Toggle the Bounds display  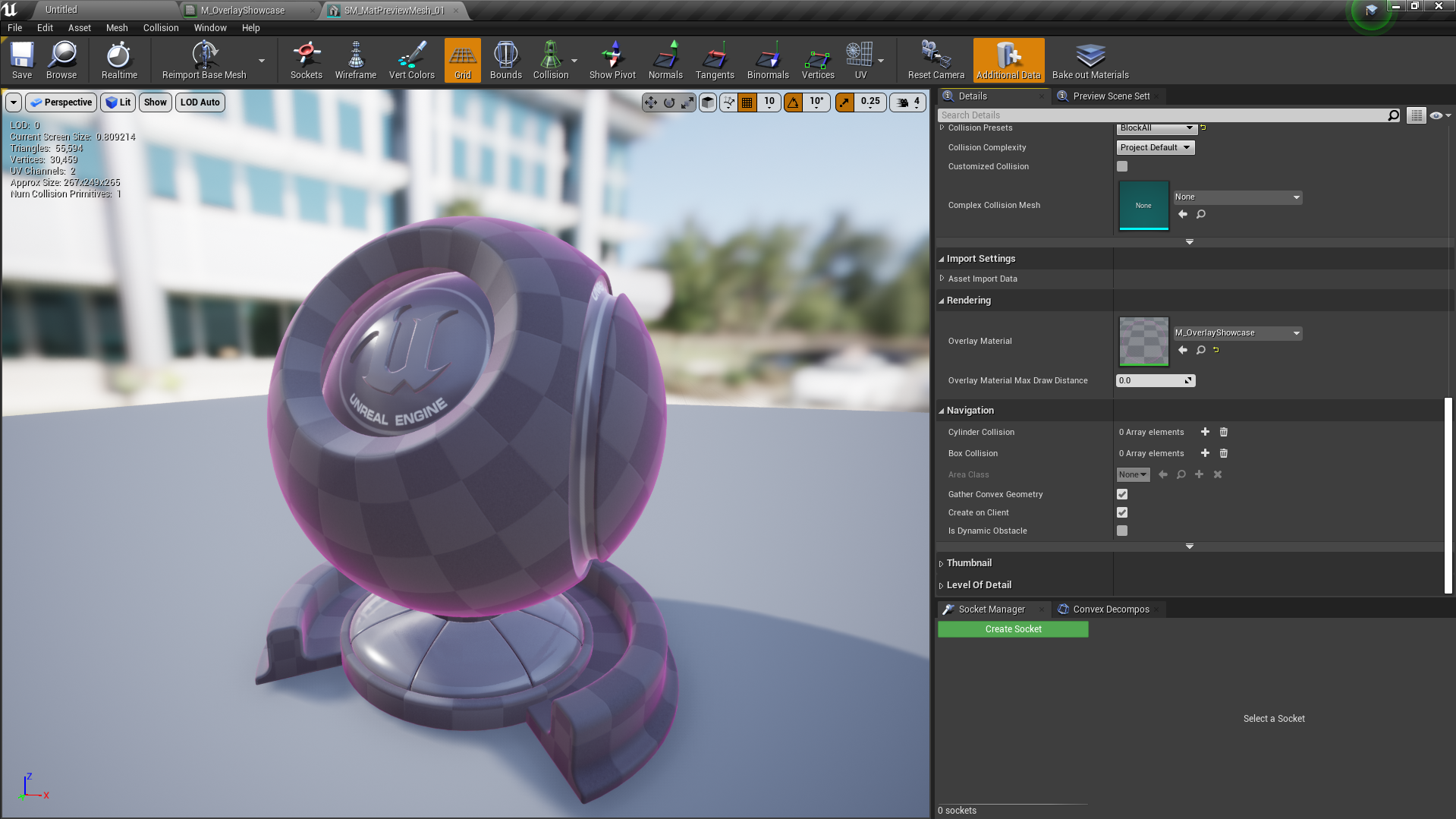click(505, 60)
